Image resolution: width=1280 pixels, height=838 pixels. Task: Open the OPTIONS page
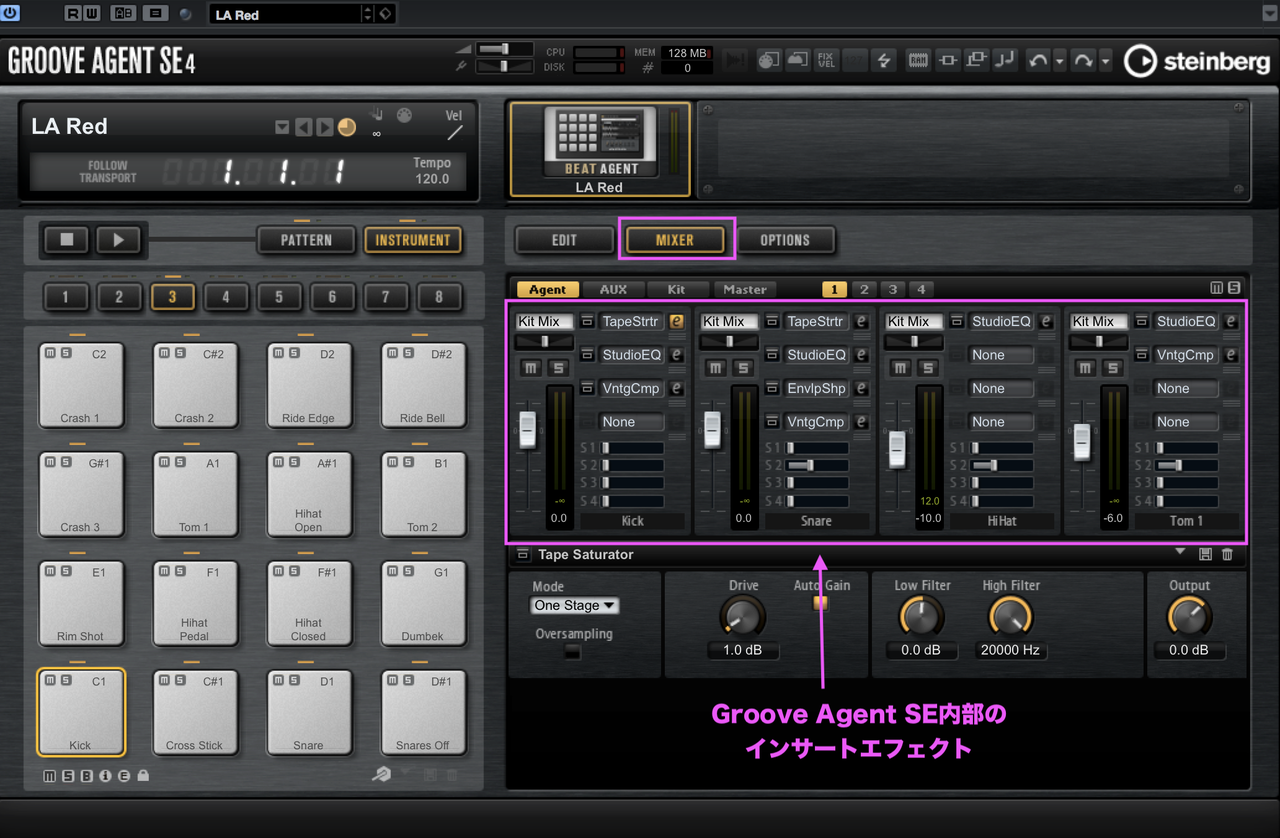(x=787, y=239)
